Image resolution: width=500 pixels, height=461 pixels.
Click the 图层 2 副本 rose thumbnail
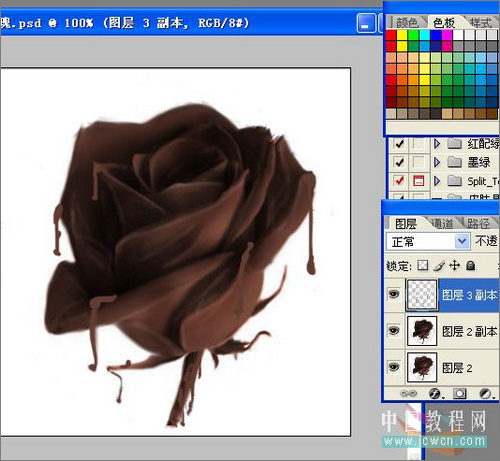[x=422, y=331]
